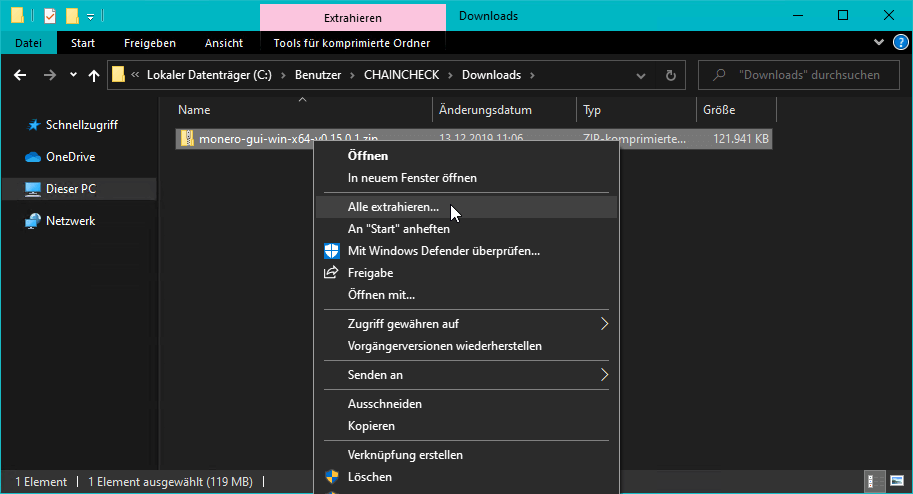Screen dimensions: 913x494
Task: Expand the chevron after Downloads in path
Action: tap(532, 75)
